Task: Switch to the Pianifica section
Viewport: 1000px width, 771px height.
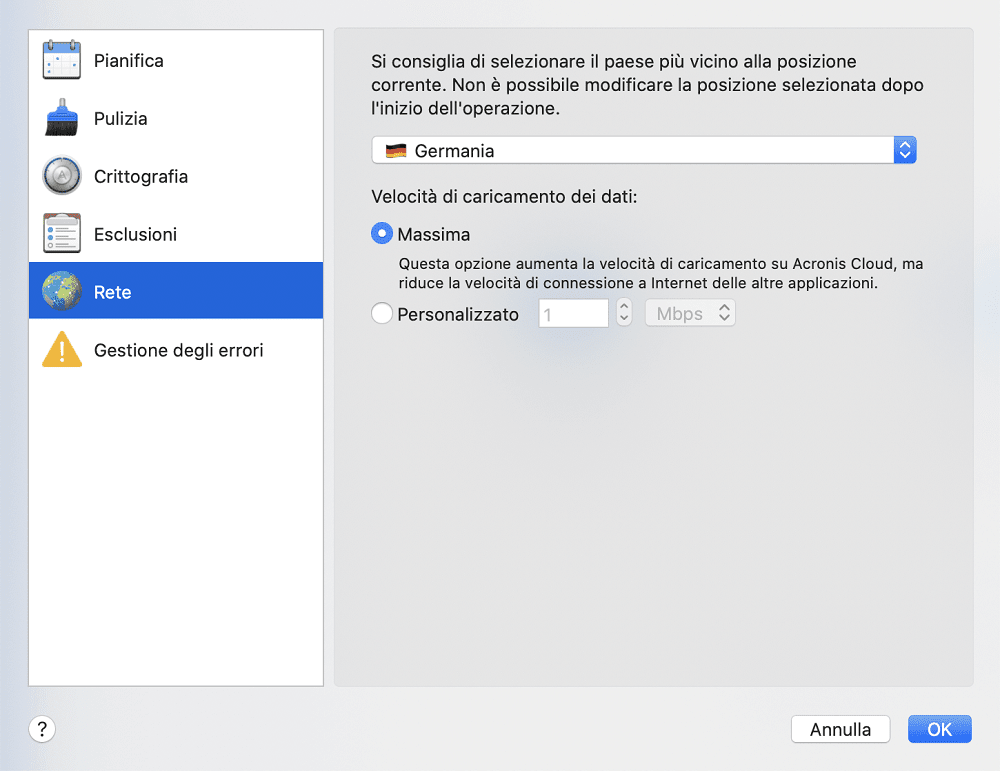Action: [129, 61]
